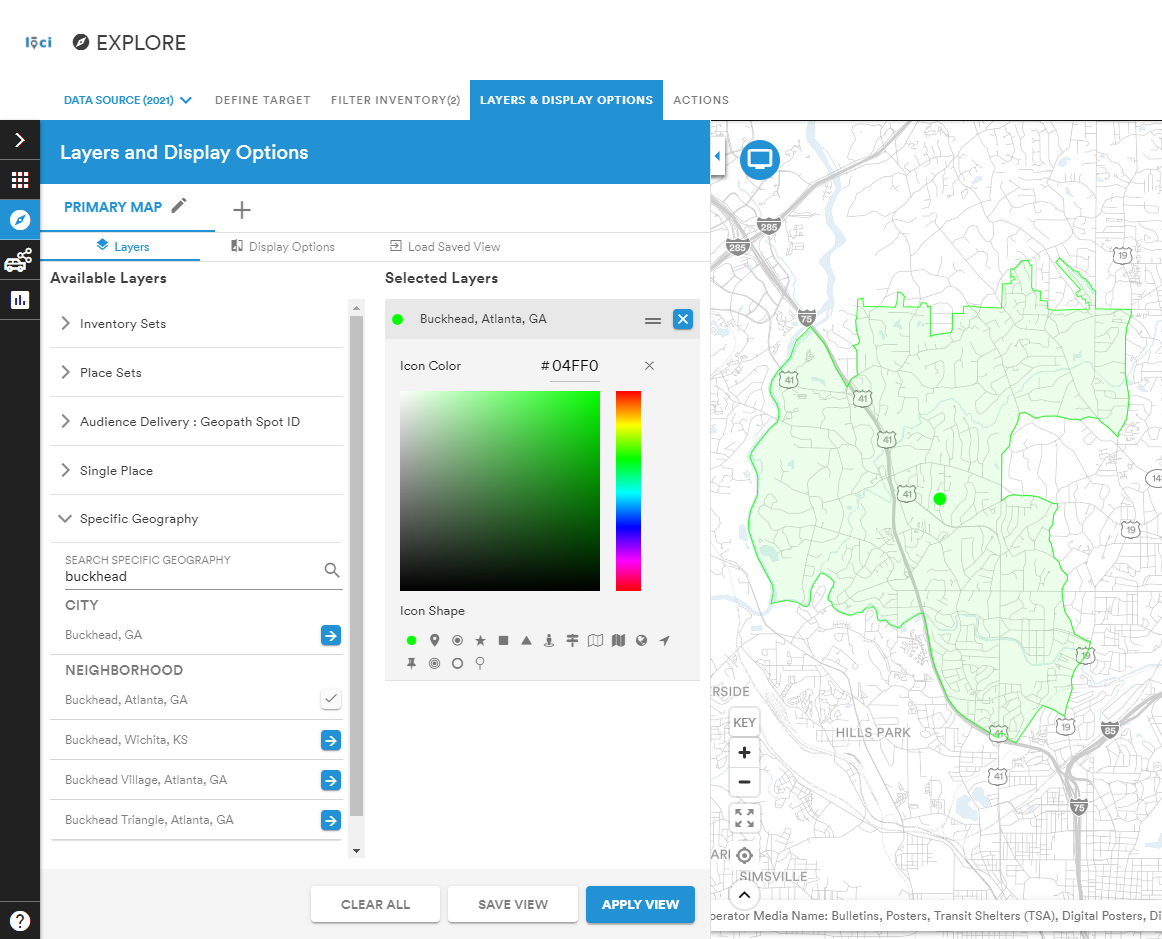Screen dimensions: 1162x939
Task: Add Buckhead Village, Atlanta, GA layer
Action: point(331,780)
